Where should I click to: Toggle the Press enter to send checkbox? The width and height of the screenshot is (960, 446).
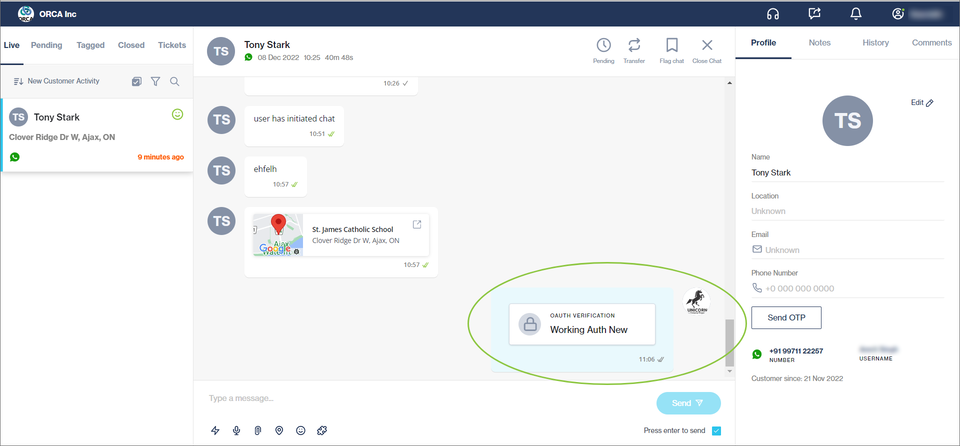pos(716,431)
